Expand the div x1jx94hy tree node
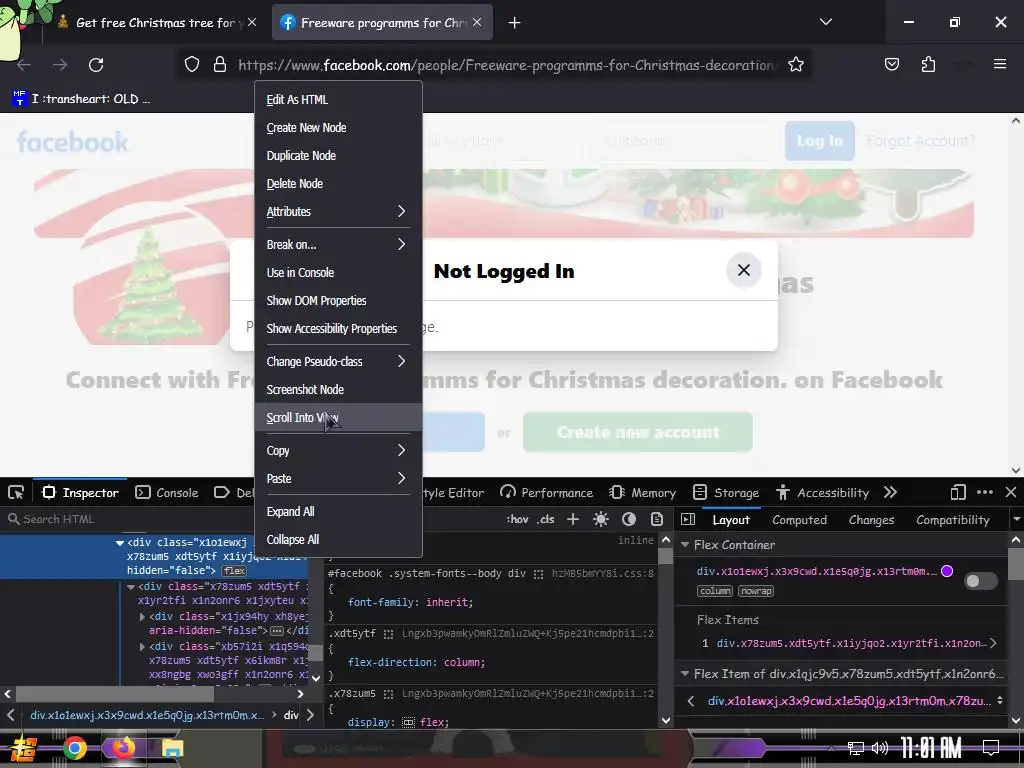Image resolution: width=1024 pixels, height=768 pixels. pos(142,616)
